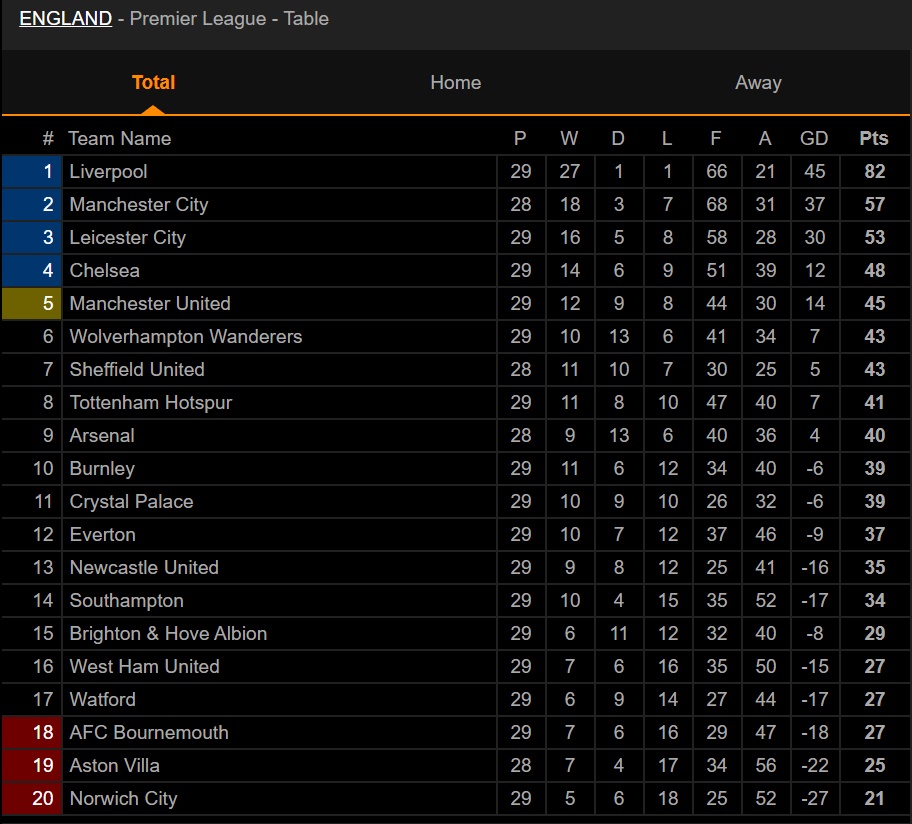
Task: Open Brighton & Hove Albion link
Action: coord(168,633)
